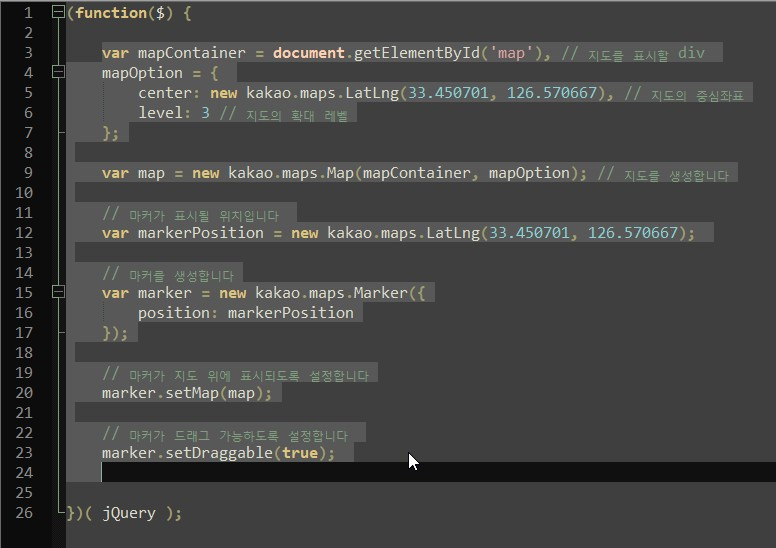The height and width of the screenshot is (548, 776).
Task: Click line number 12 in the gutter
Action: (24, 233)
